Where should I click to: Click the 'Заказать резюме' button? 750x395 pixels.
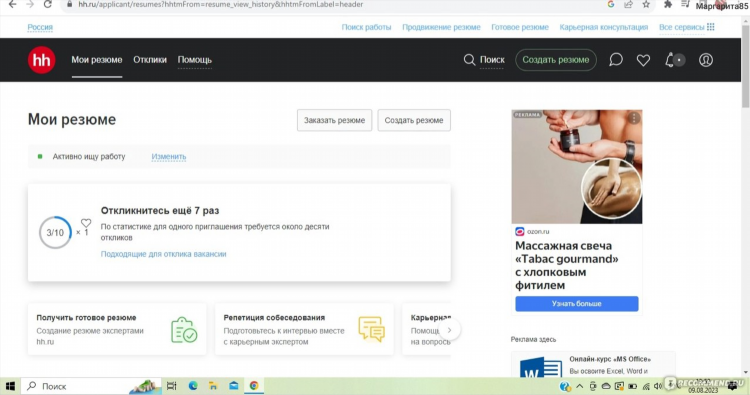click(x=334, y=120)
